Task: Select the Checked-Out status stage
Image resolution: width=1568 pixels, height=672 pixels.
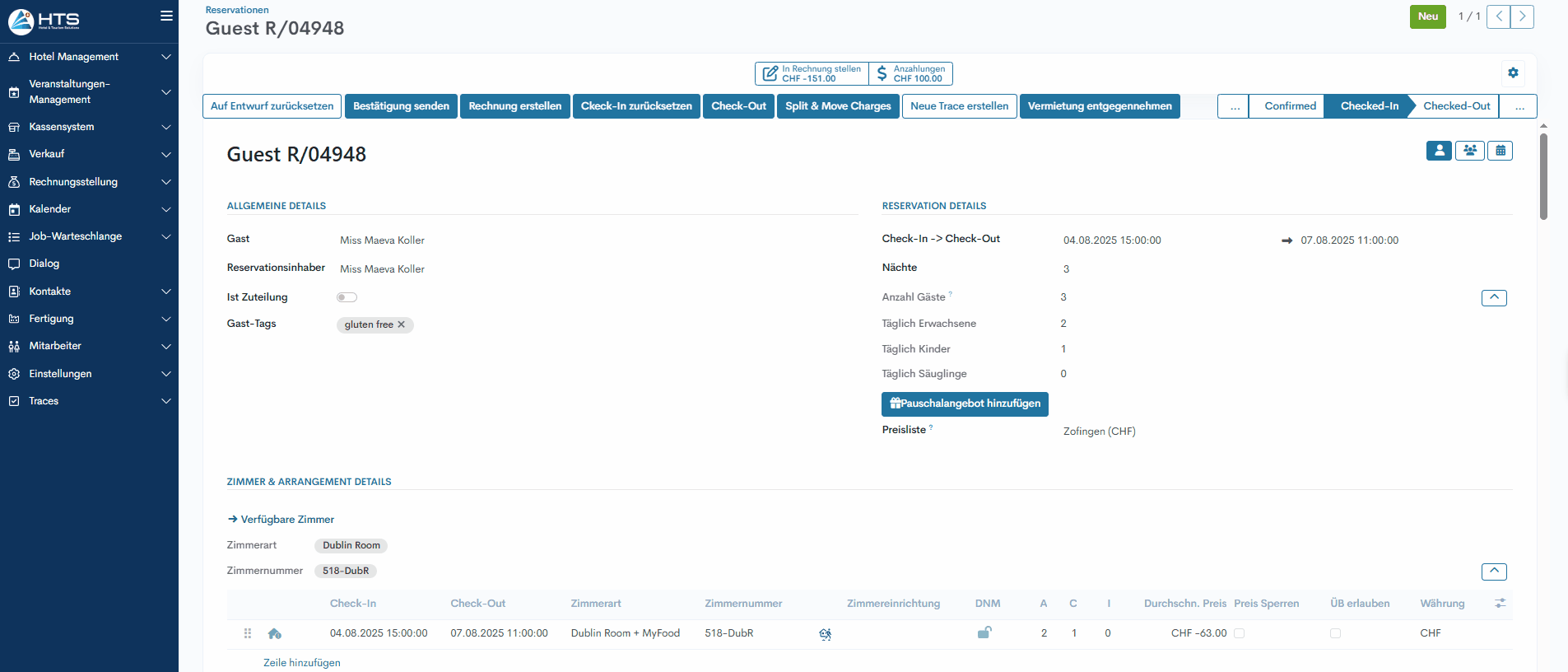Action: pos(1456,106)
